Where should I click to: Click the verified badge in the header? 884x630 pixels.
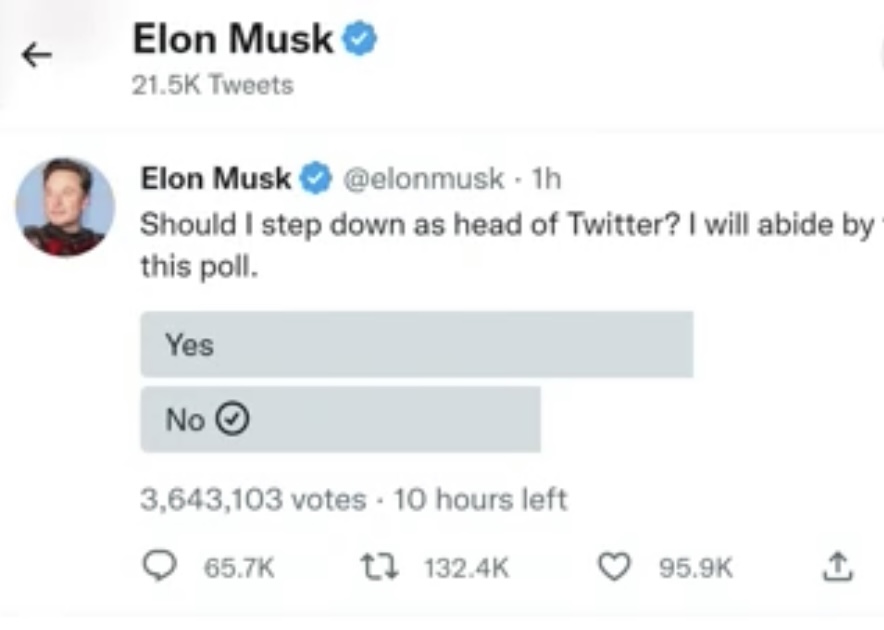pyautogui.click(x=359, y=41)
